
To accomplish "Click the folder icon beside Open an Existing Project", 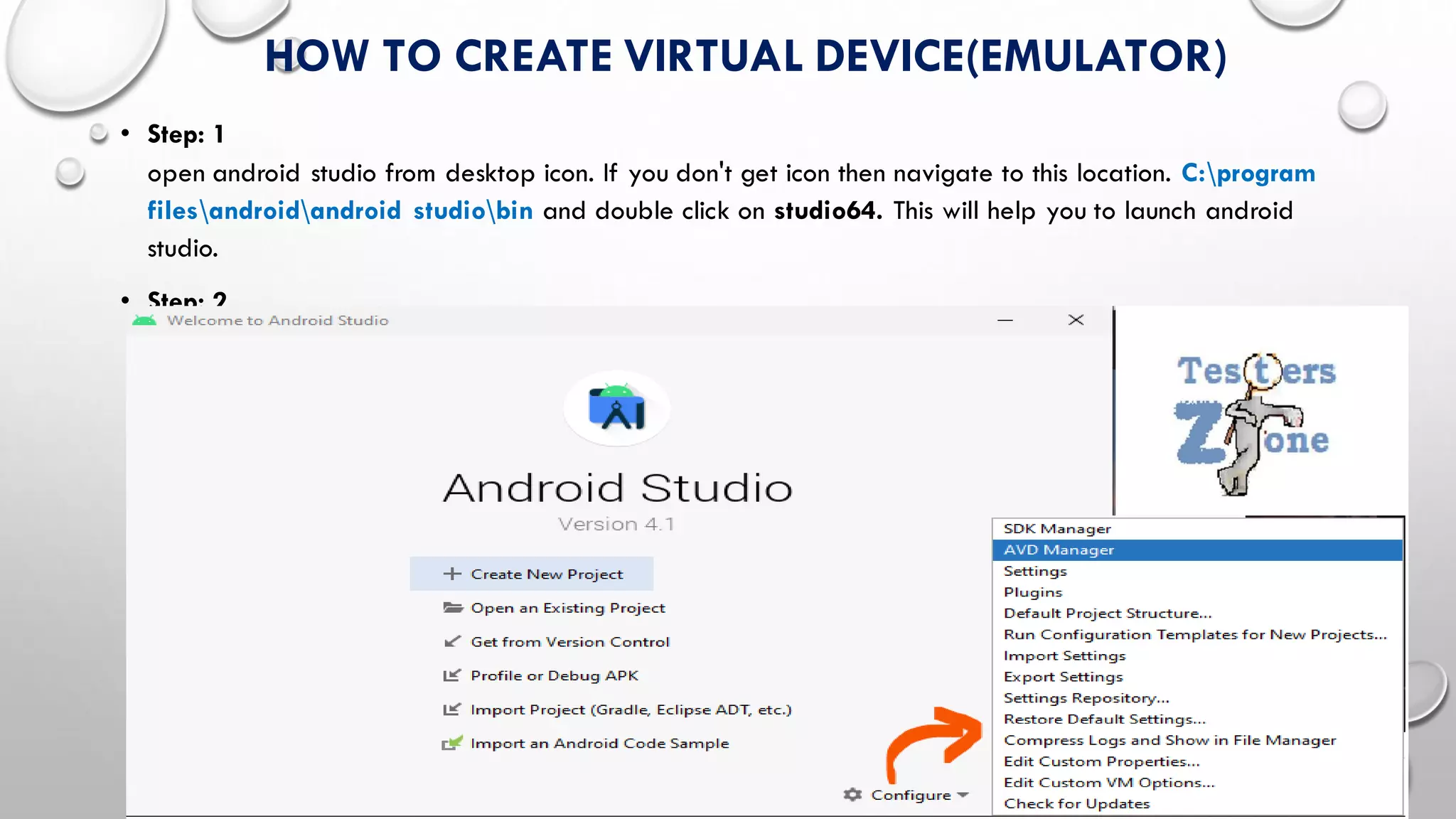I will click(x=453, y=607).
